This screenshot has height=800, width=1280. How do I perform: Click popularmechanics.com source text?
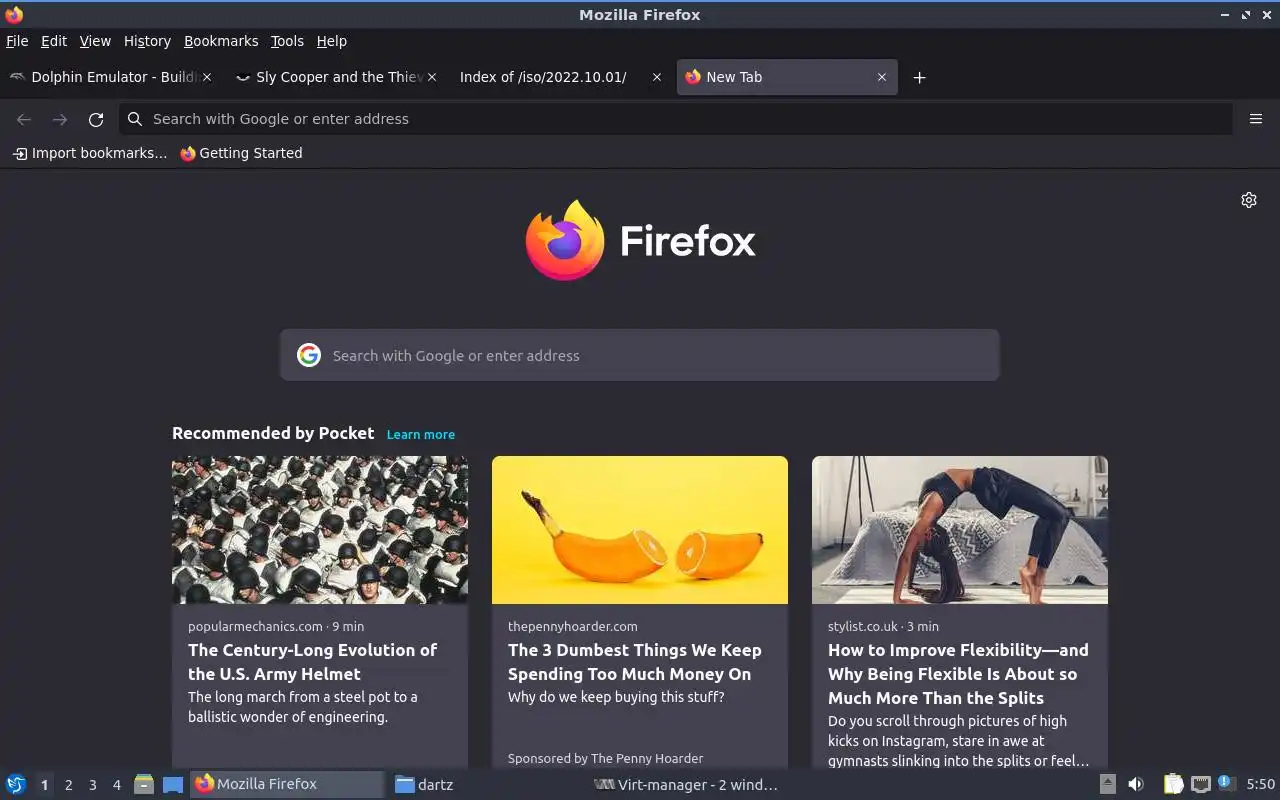[x=255, y=626]
